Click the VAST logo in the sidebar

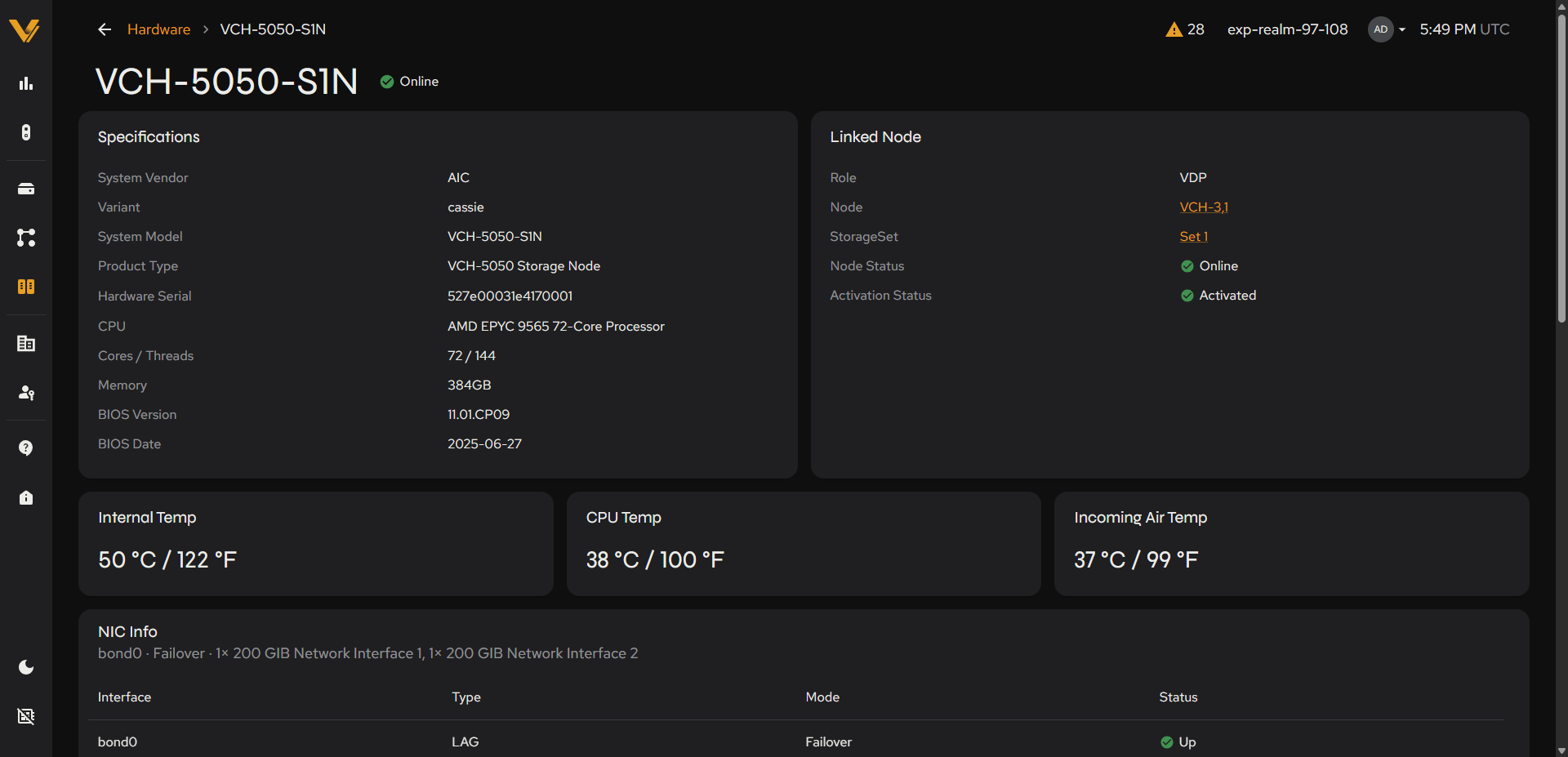(x=24, y=30)
